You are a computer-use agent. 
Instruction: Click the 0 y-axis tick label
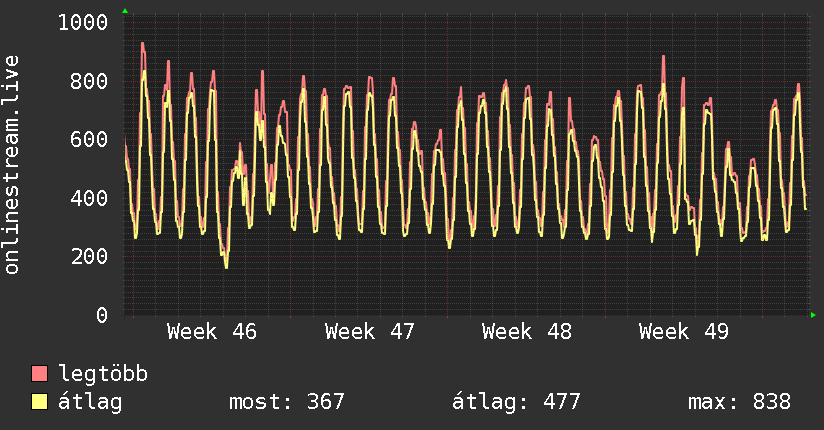point(102,315)
